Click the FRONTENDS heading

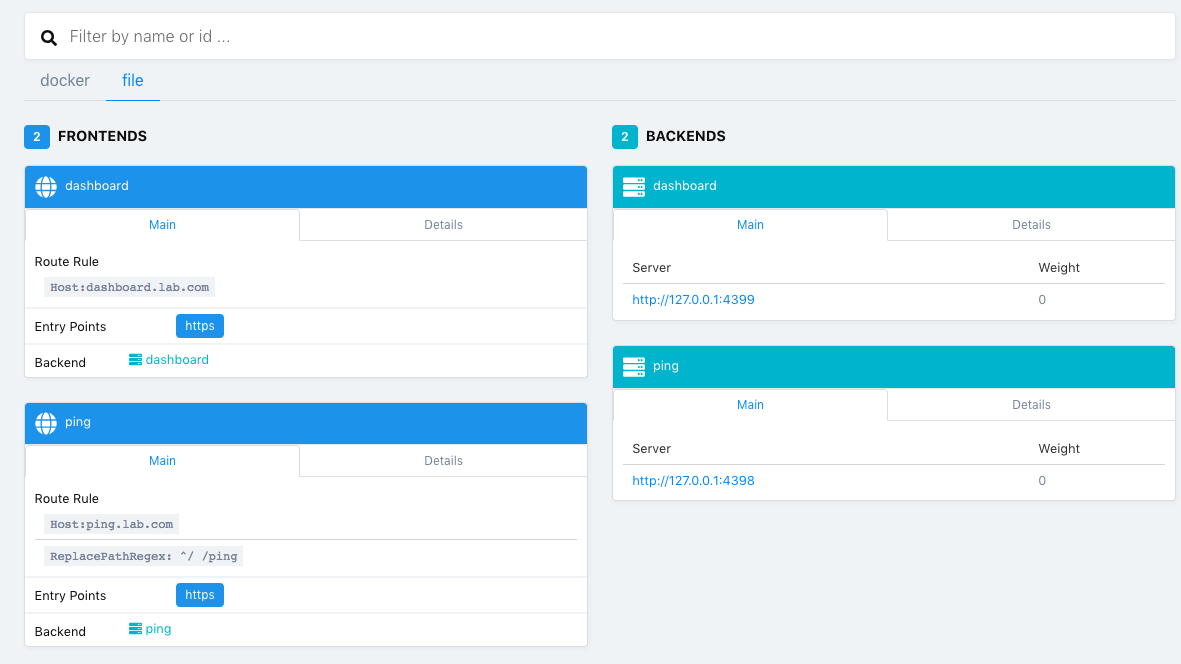tap(102, 136)
